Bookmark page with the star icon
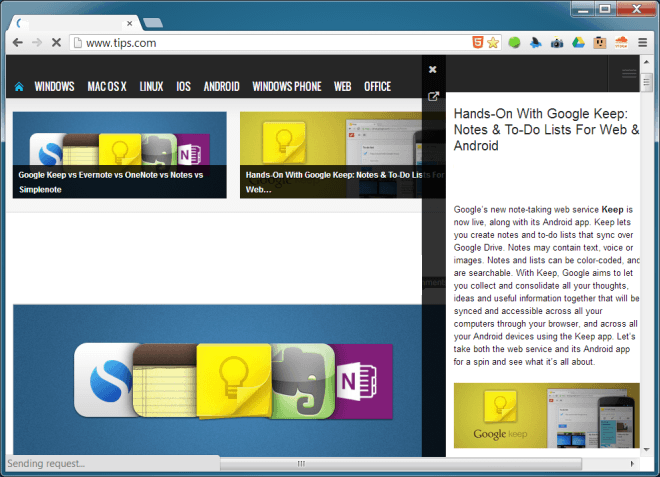 (x=493, y=43)
